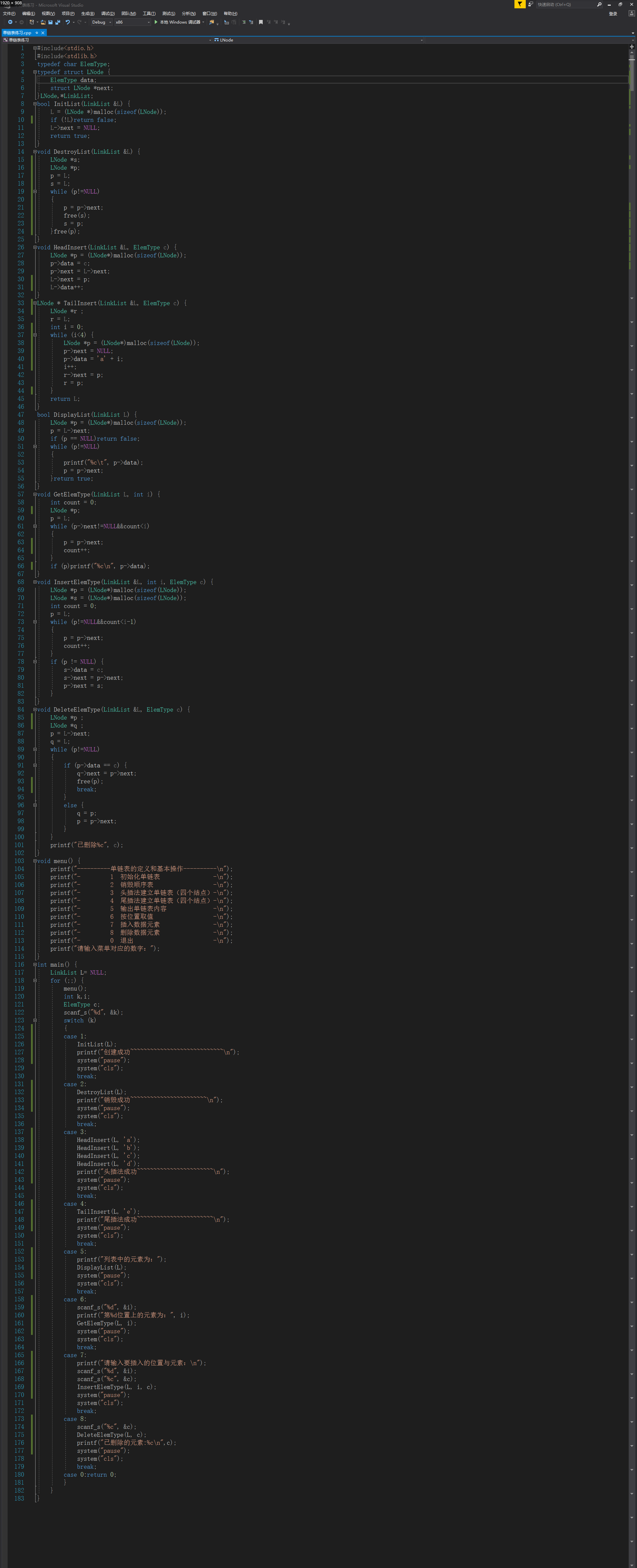Click the Save file disk icon
This screenshot has width=637, height=1568.
coord(50,22)
